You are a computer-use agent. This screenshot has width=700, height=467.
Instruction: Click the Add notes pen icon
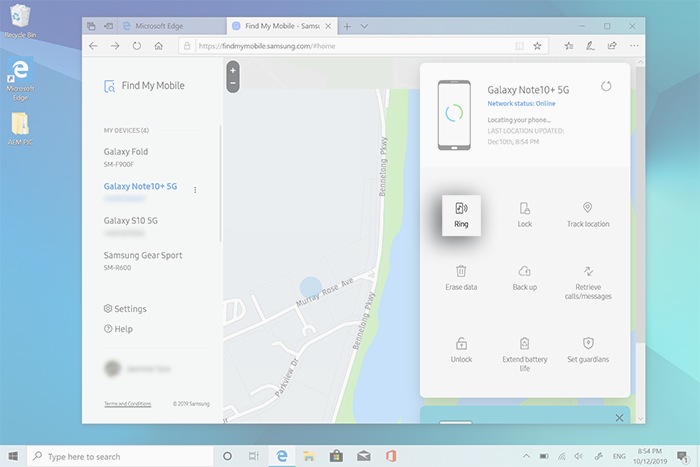(590, 46)
